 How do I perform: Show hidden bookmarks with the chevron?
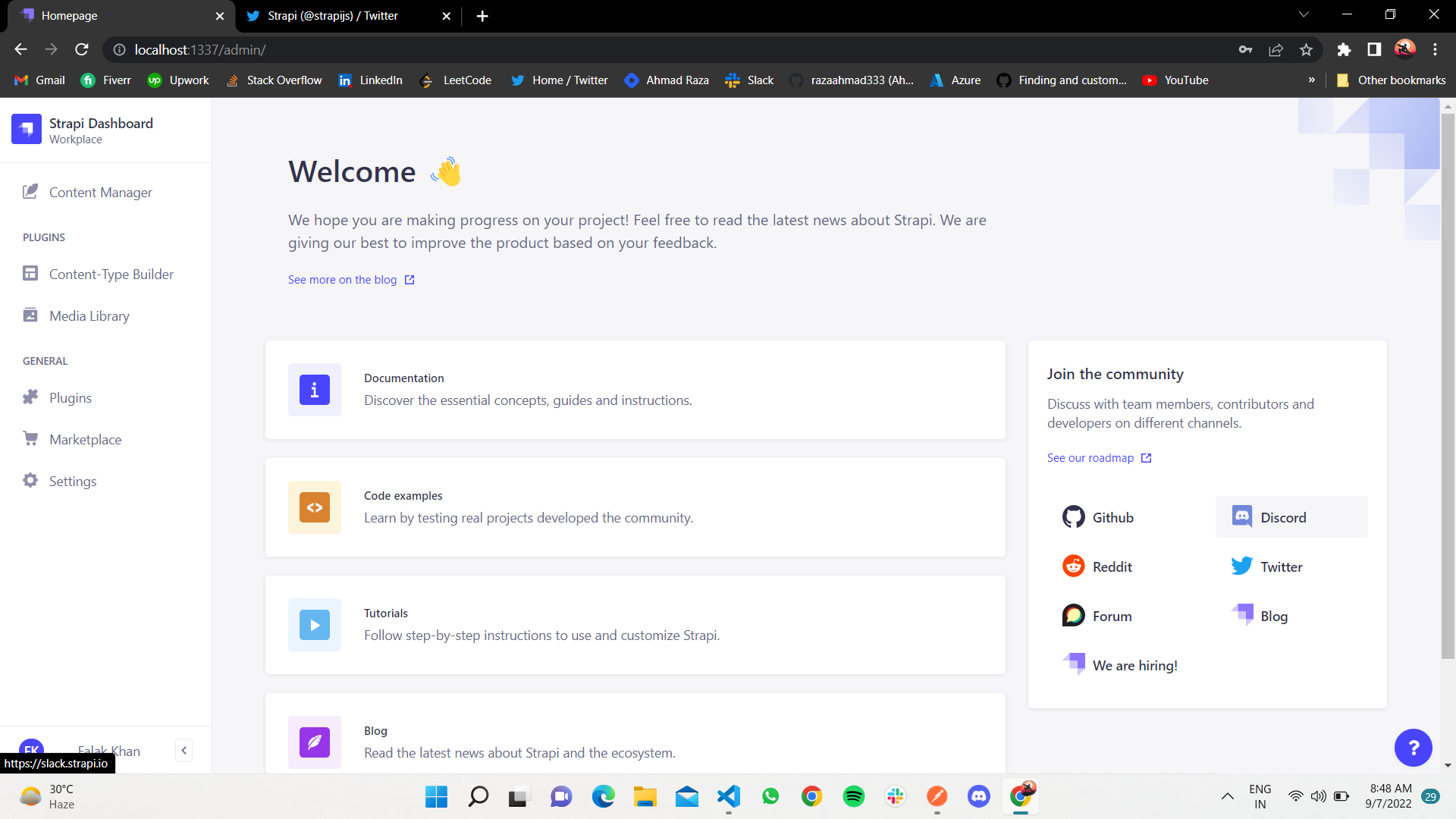pyautogui.click(x=1311, y=80)
